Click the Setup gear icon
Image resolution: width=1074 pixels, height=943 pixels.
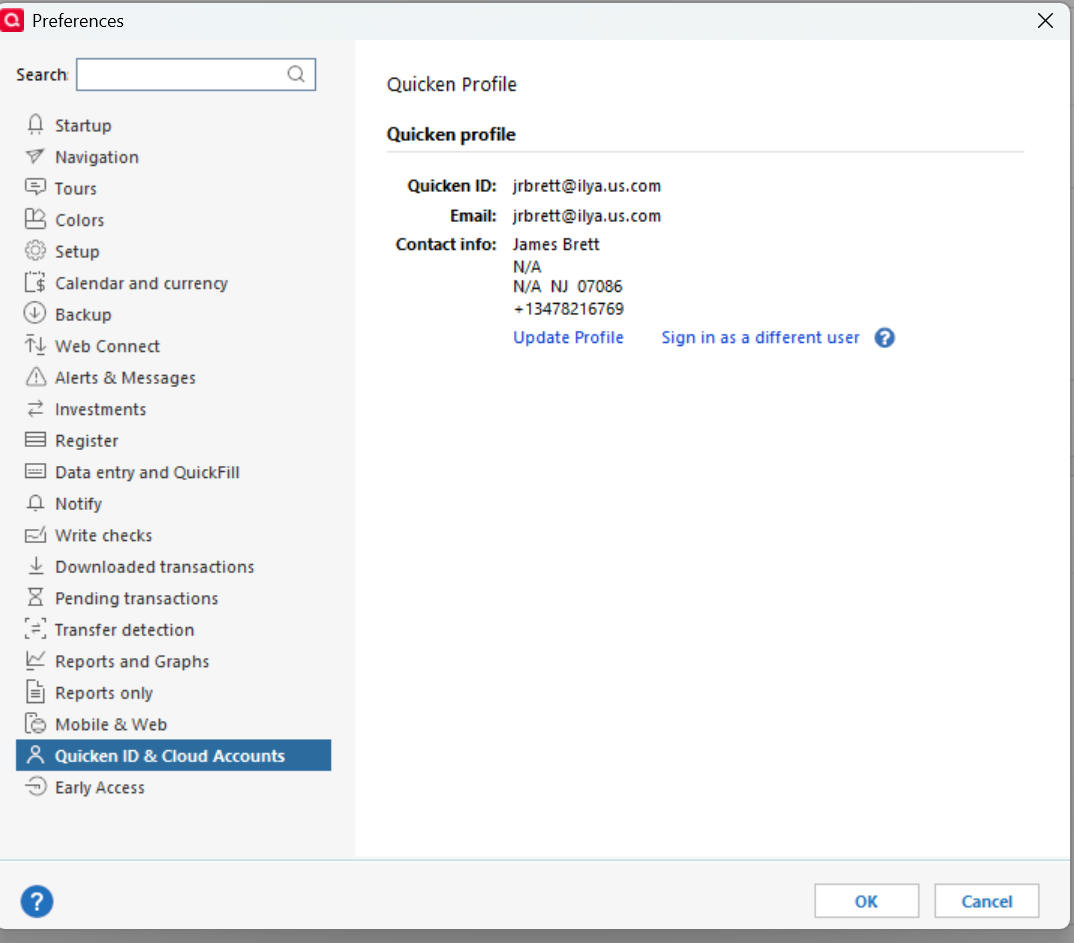pyautogui.click(x=35, y=251)
